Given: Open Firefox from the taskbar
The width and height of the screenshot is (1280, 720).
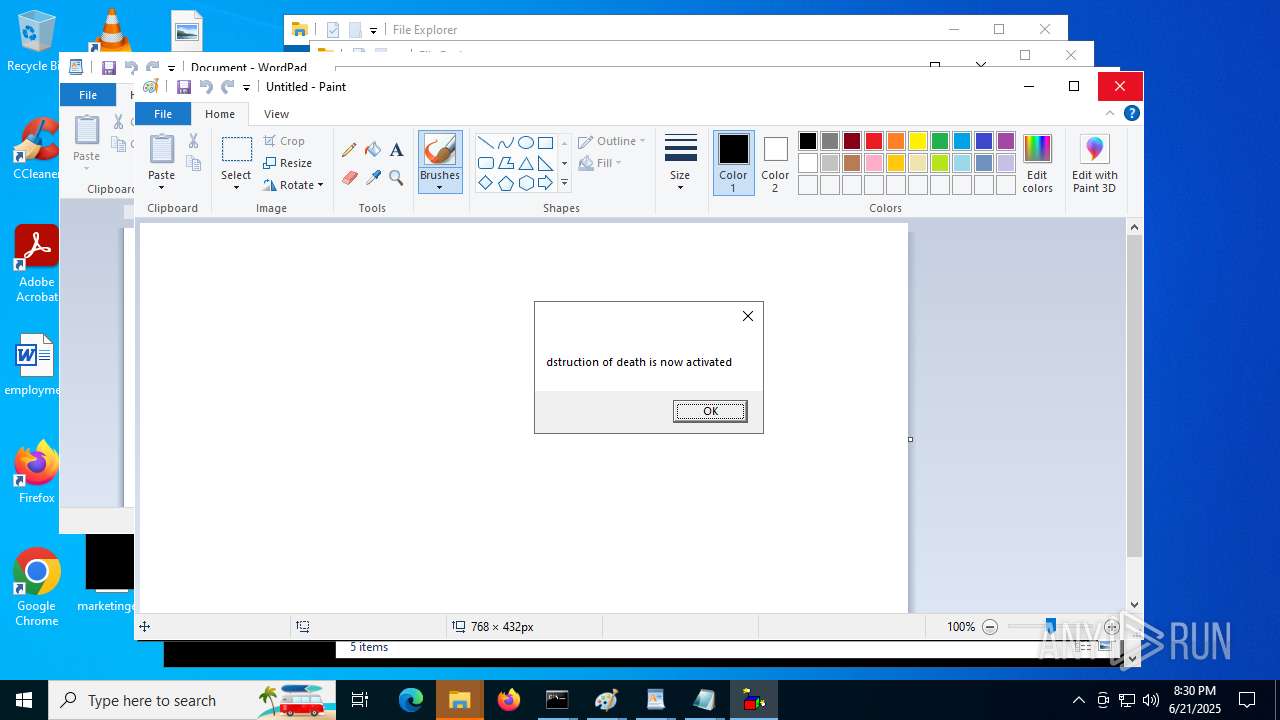Looking at the screenshot, I should pyautogui.click(x=509, y=700).
